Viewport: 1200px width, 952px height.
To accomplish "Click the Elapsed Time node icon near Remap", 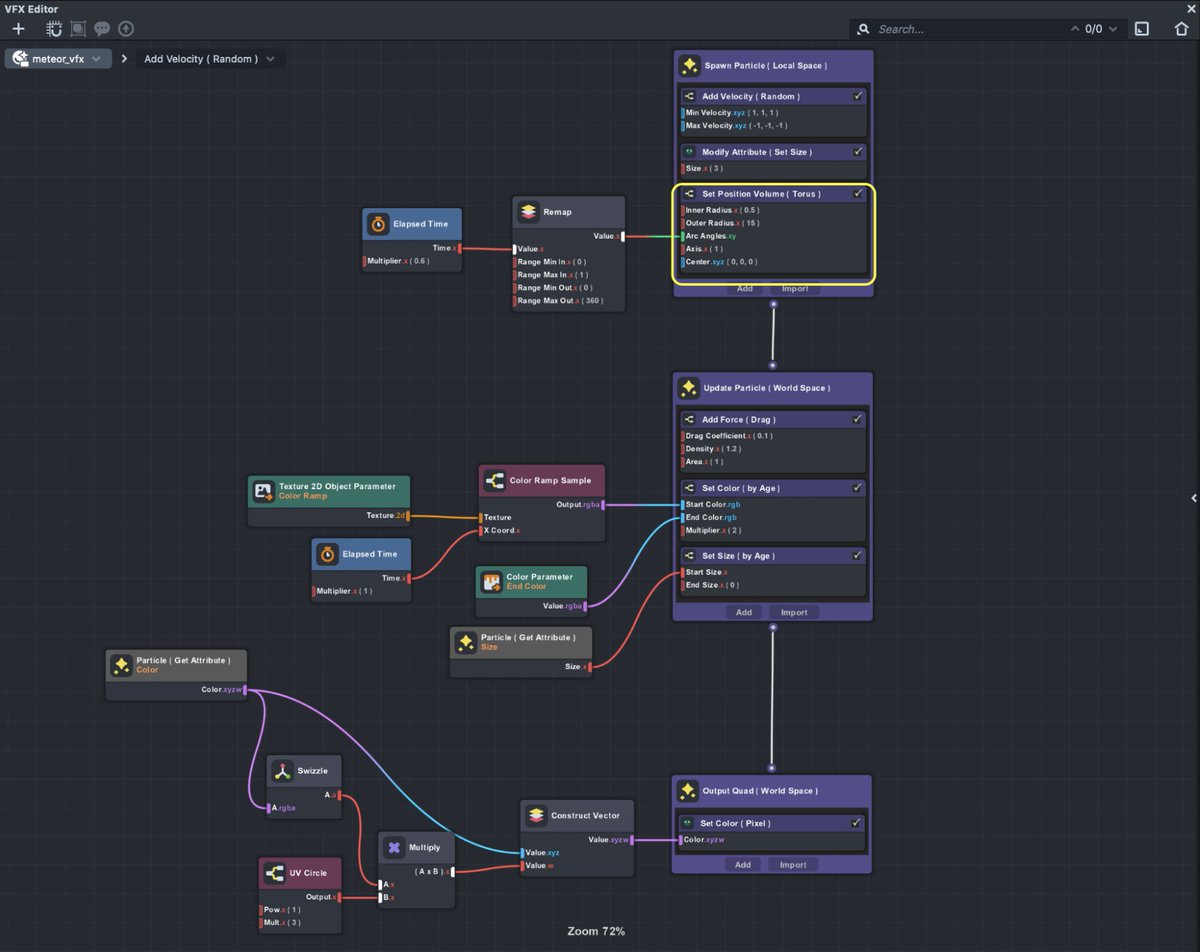I will point(378,224).
